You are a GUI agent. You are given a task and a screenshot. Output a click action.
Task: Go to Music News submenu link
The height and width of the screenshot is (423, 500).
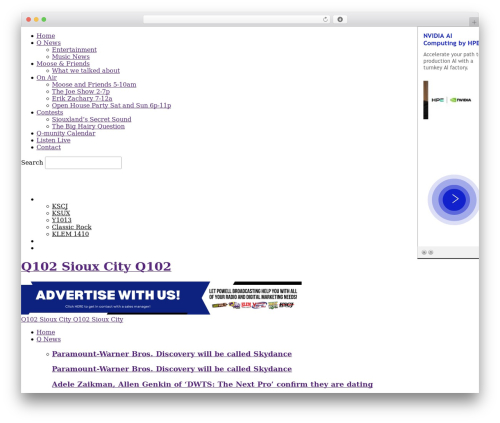tap(71, 57)
